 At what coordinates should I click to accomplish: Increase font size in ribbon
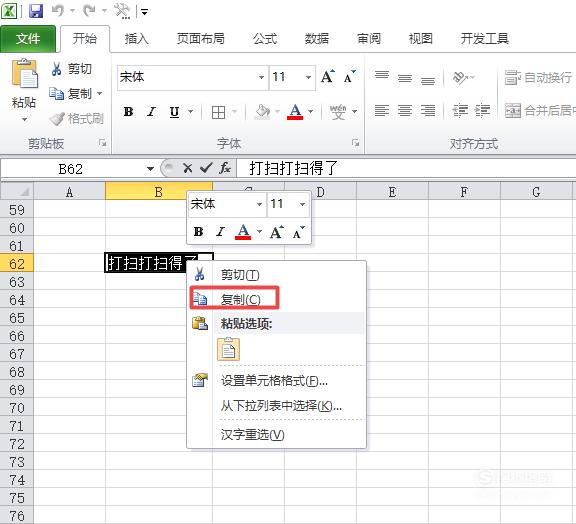click(x=327, y=77)
